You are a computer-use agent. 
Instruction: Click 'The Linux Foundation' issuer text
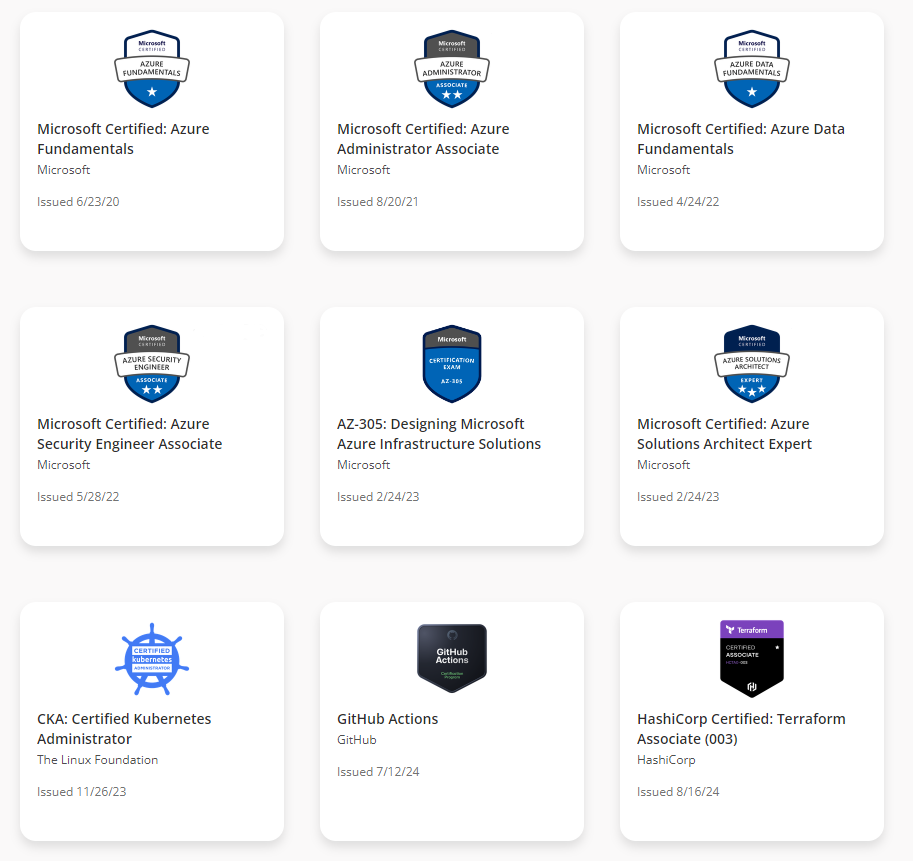click(97, 760)
